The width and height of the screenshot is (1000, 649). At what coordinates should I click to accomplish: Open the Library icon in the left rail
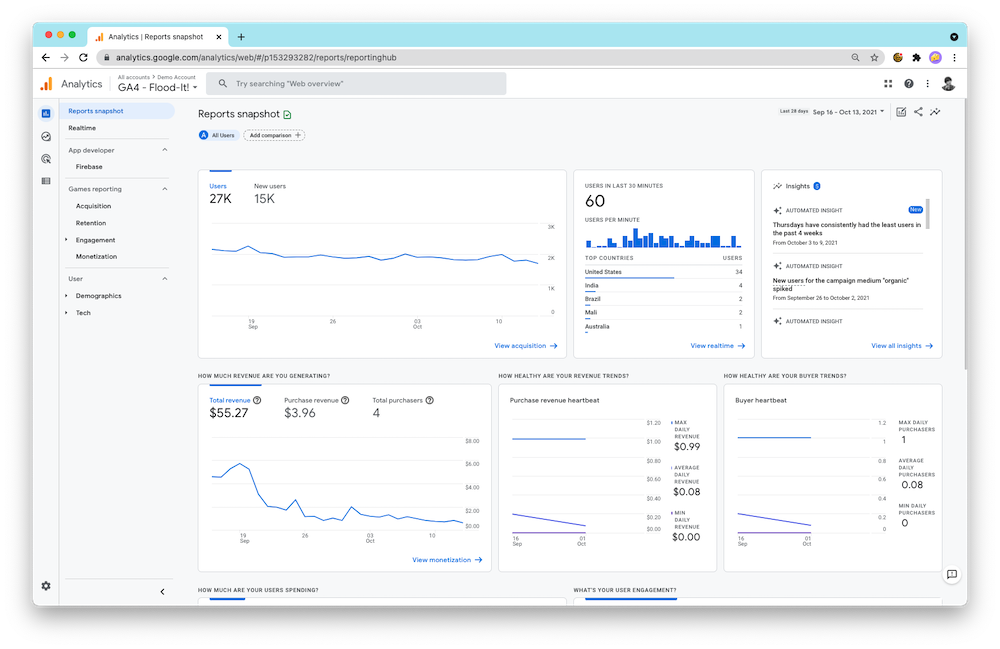tap(45, 181)
